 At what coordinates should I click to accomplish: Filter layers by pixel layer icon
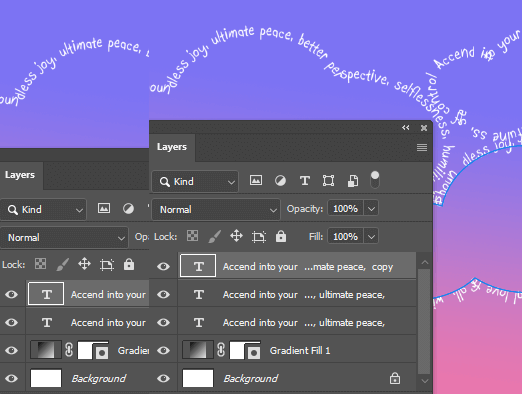(x=256, y=180)
